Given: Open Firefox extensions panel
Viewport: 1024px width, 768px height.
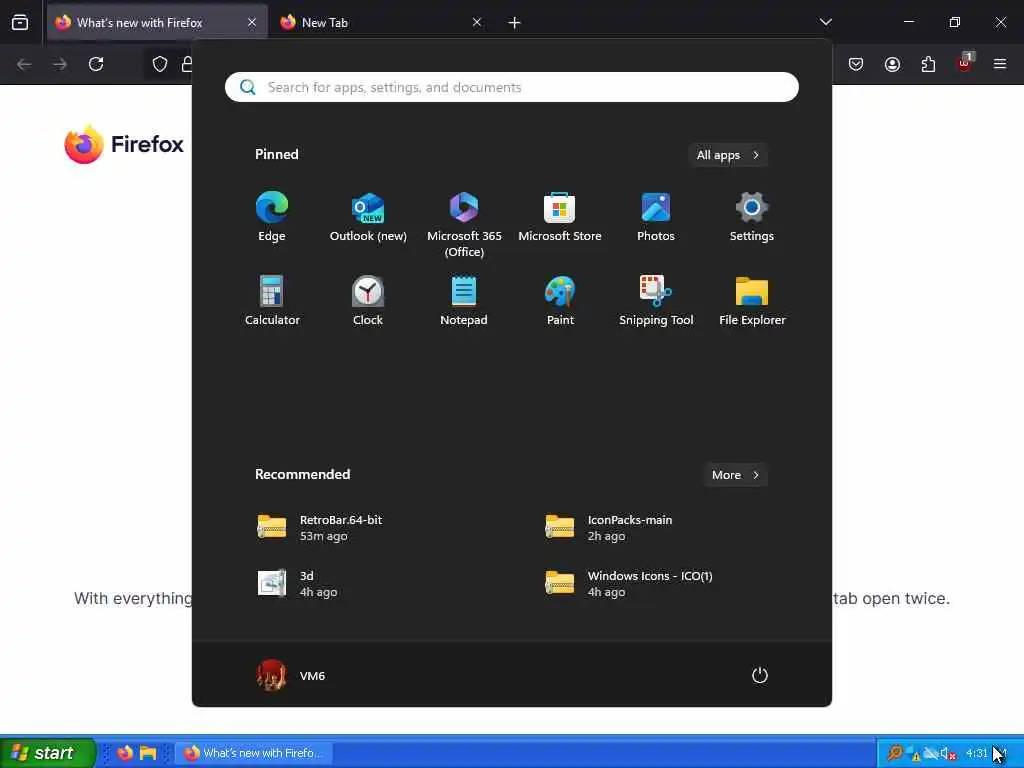Looking at the screenshot, I should [x=928, y=64].
